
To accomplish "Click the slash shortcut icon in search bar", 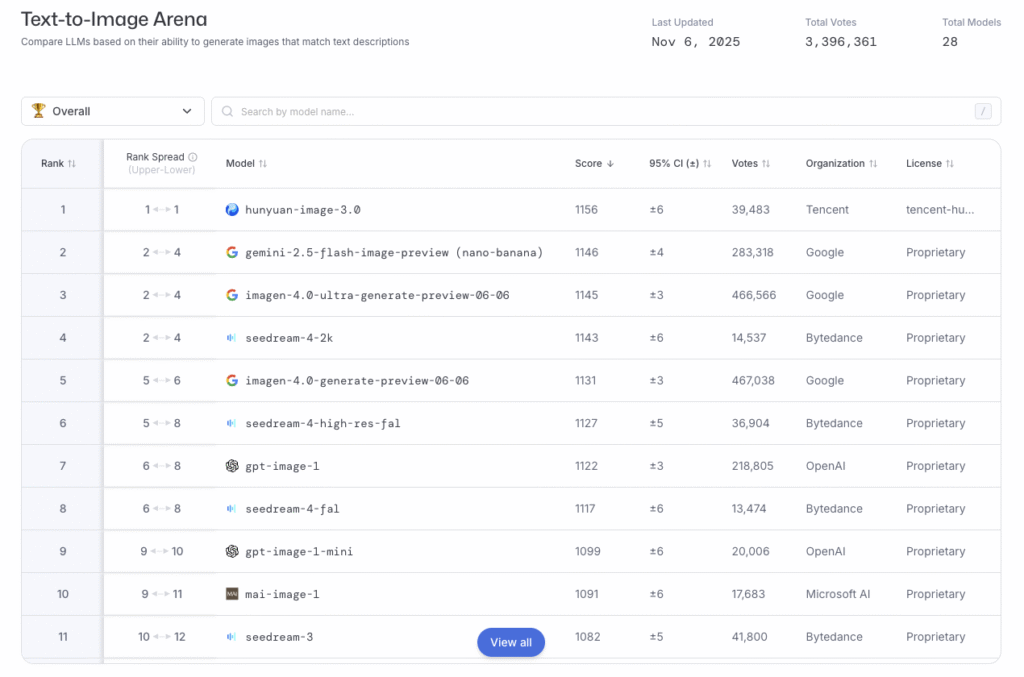I will pyautogui.click(x=983, y=112).
